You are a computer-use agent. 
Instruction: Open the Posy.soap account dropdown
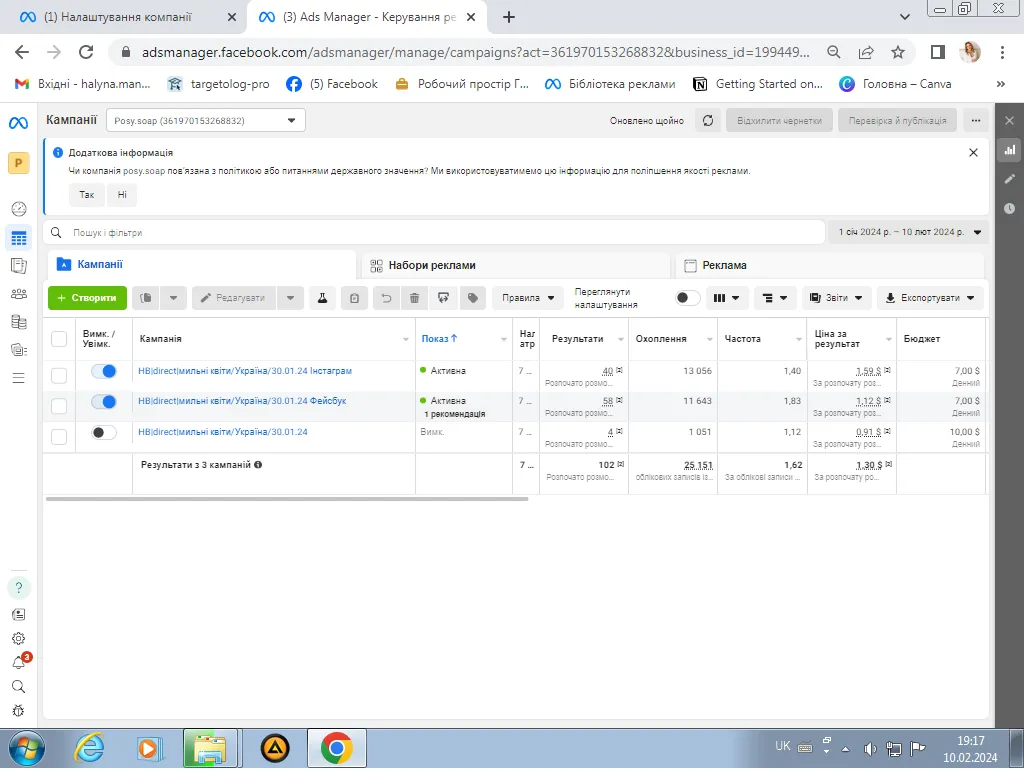(205, 121)
